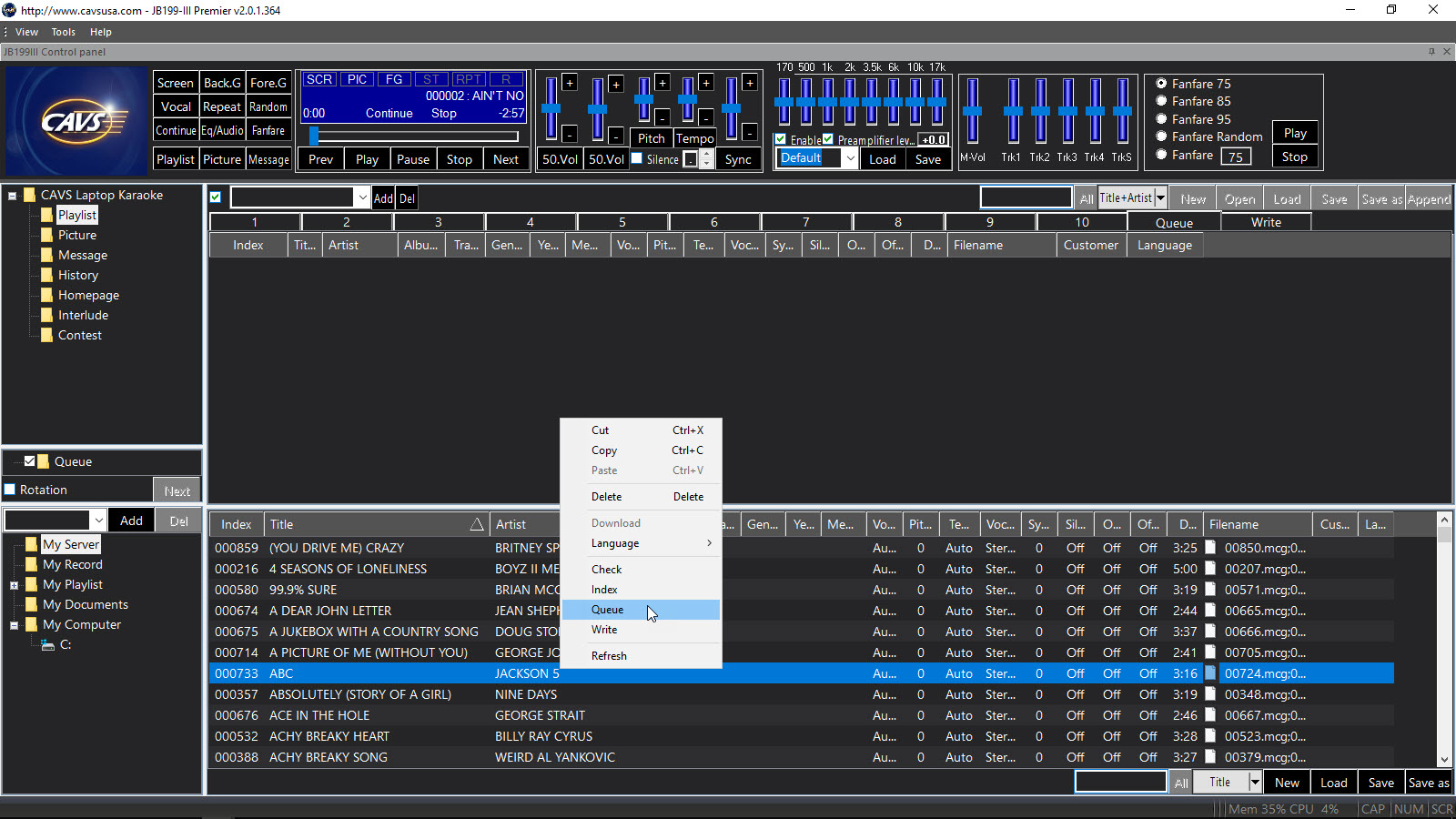Click the search input field beside Title+Artist
The height and width of the screenshot is (819, 1456).
click(1026, 197)
